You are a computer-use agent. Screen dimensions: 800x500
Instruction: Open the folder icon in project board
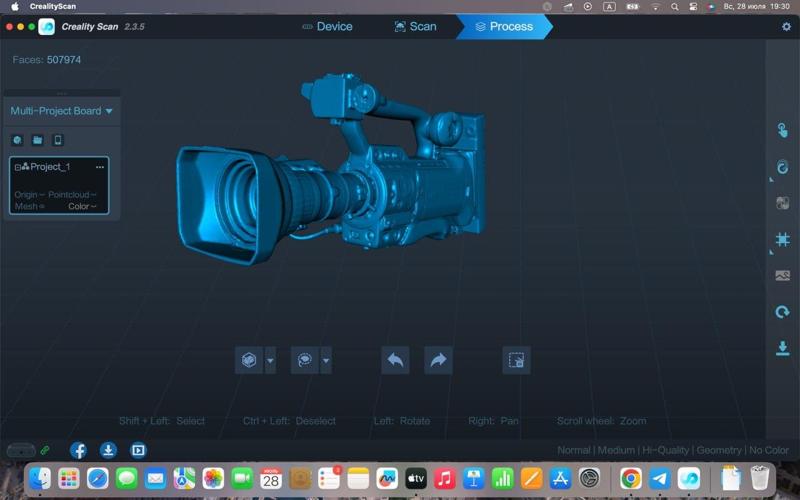37,140
